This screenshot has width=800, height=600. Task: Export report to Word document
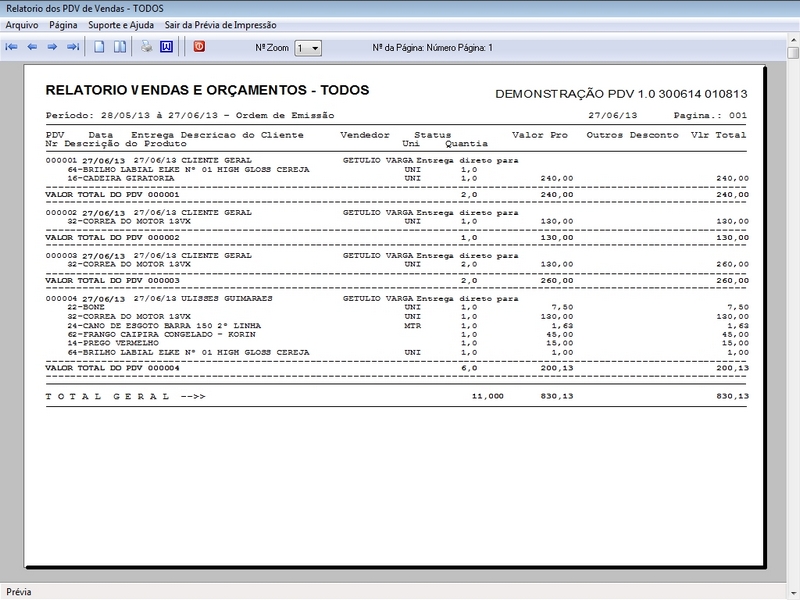coord(166,47)
